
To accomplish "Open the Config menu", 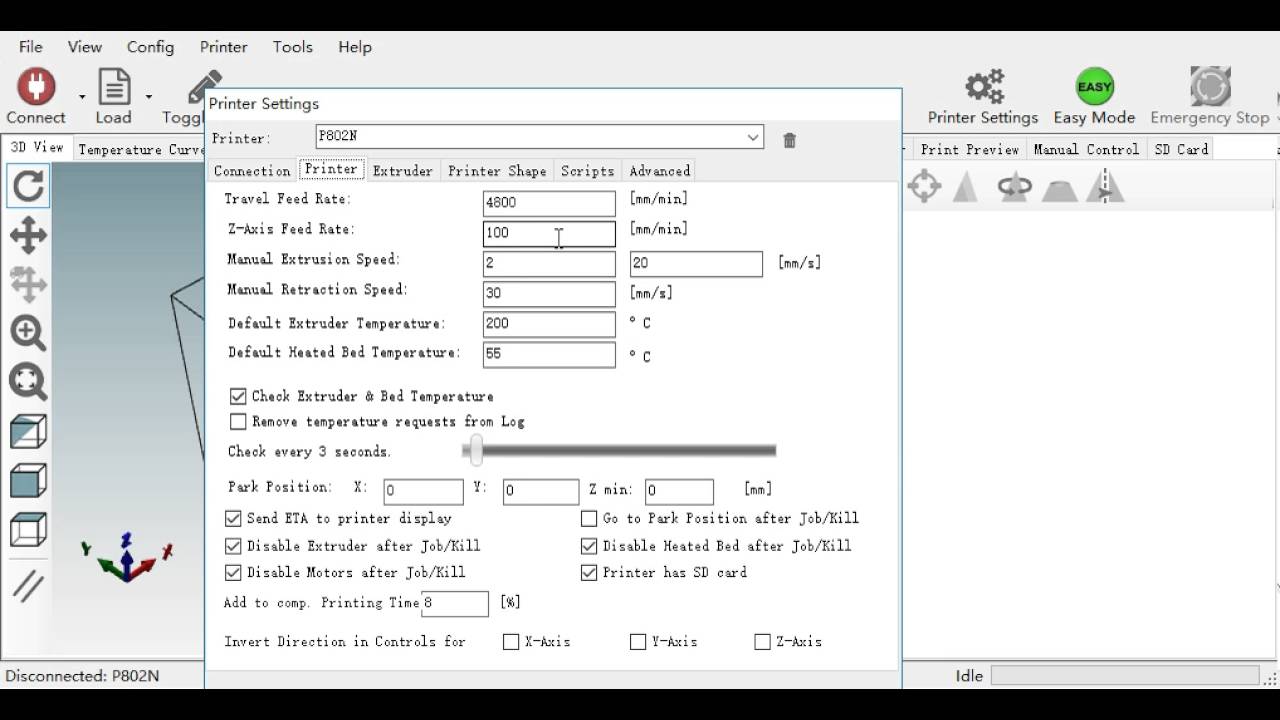I will point(150,47).
